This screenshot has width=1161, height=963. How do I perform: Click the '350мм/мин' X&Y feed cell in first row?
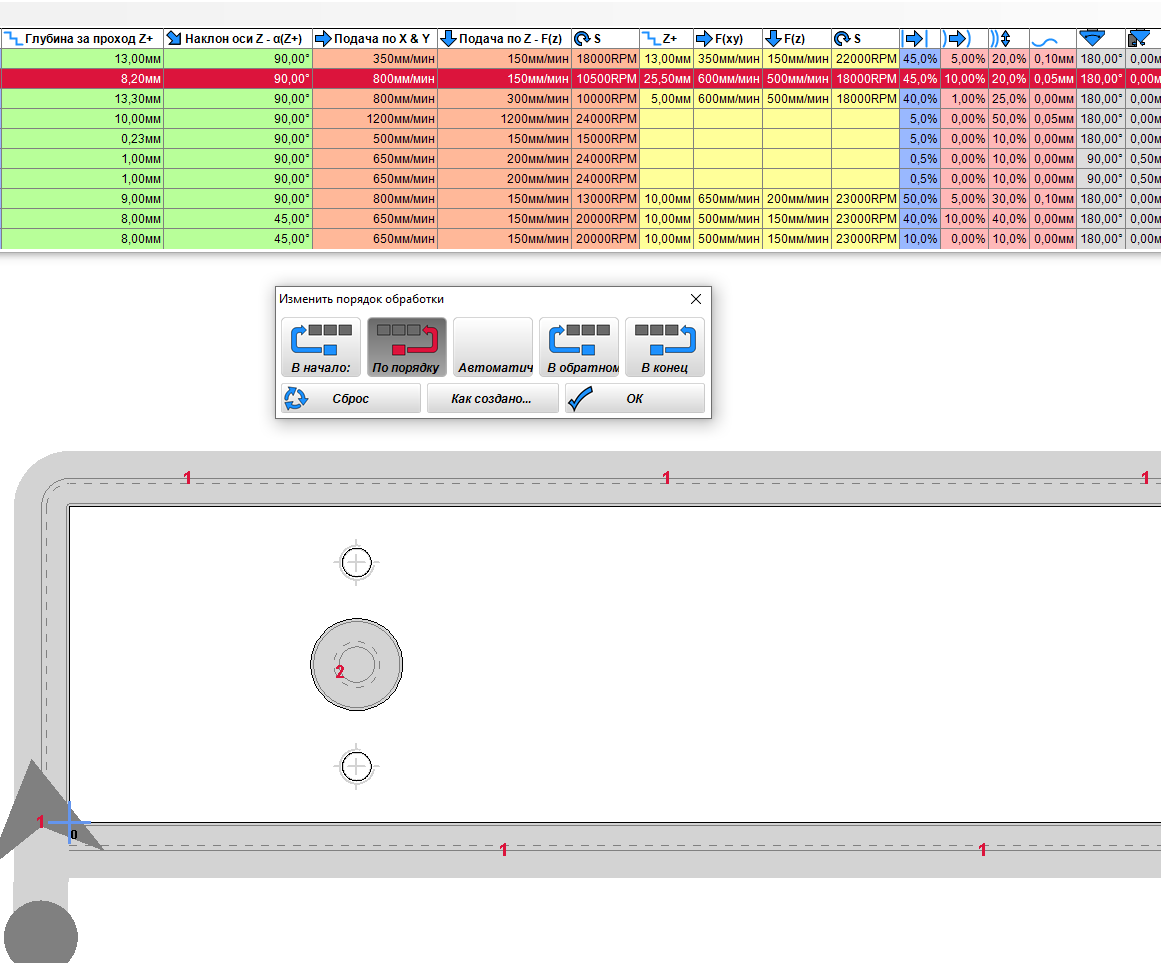[x=375, y=58]
